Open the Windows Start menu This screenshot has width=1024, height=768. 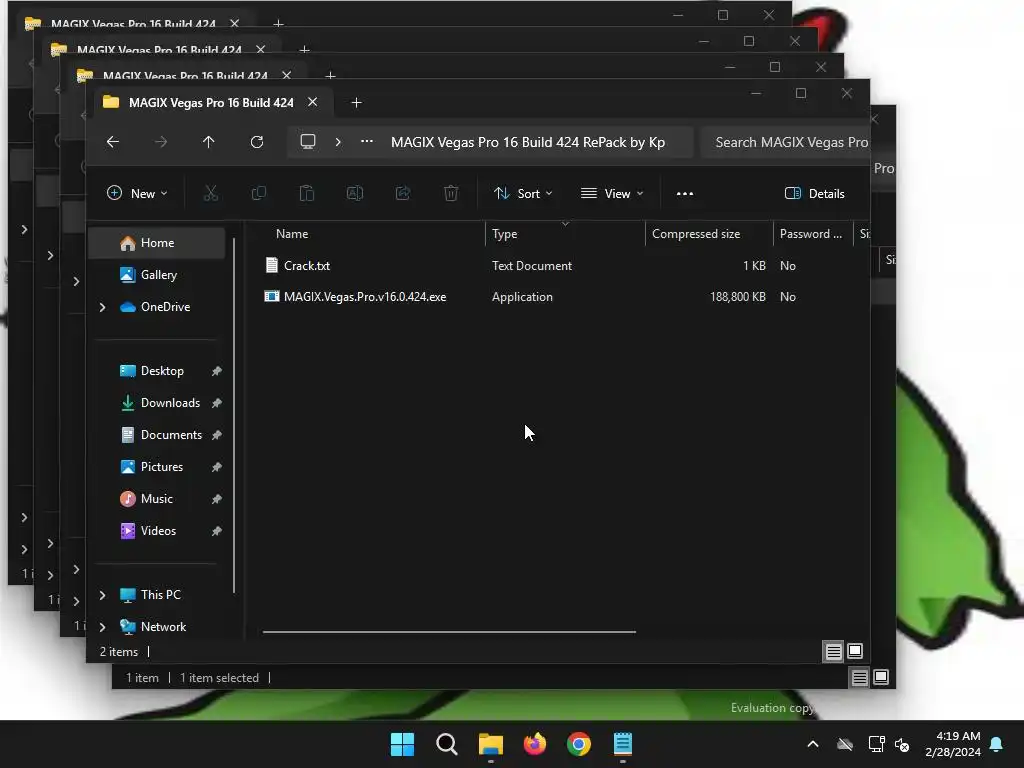[402, 744]
